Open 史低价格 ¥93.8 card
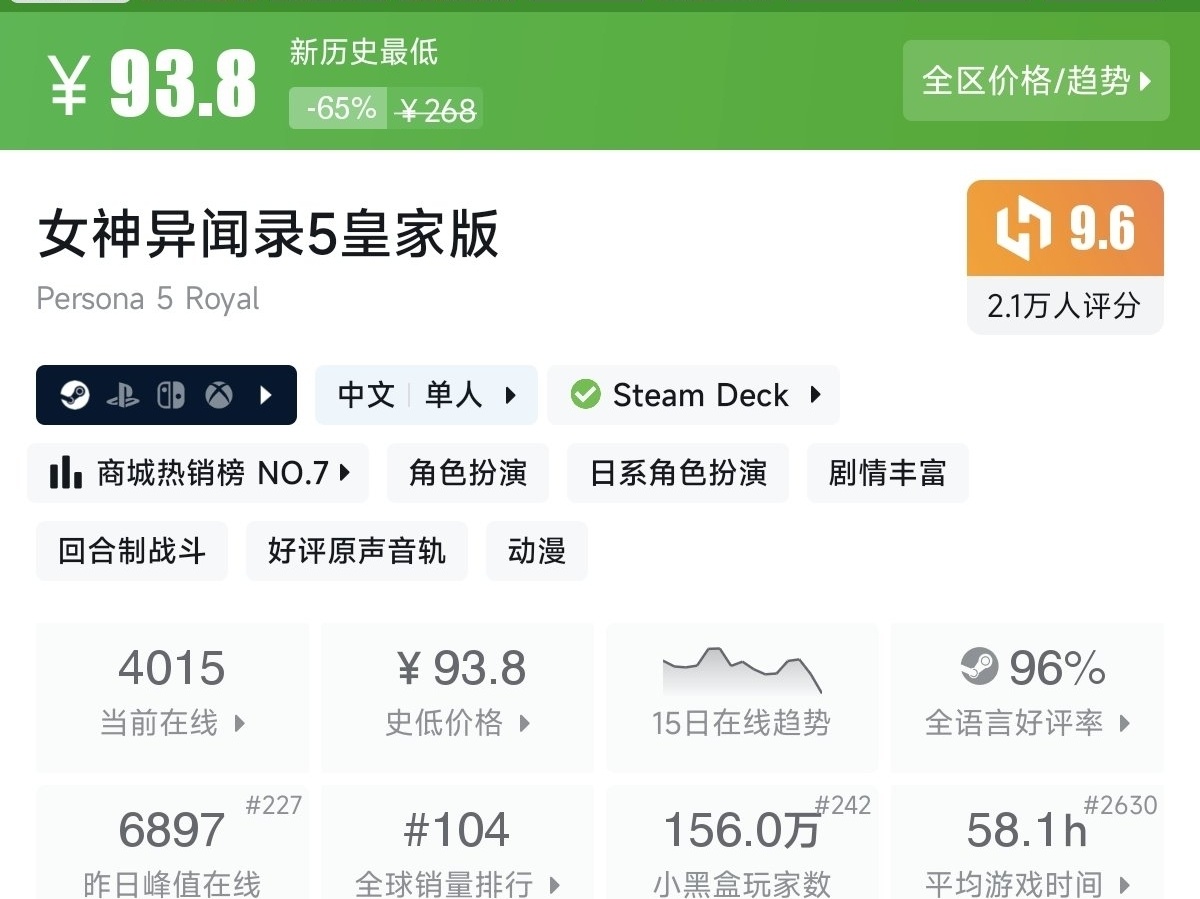The image size is (1200, 899). tap(457, 697)
